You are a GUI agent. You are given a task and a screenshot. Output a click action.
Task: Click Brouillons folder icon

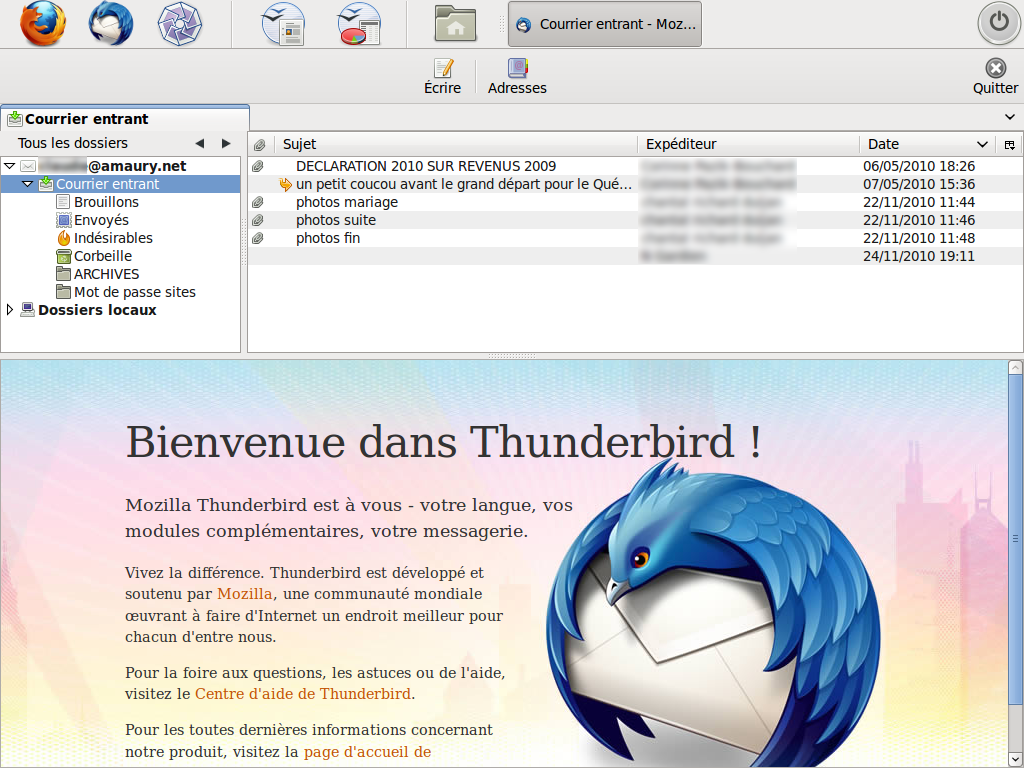pos(63,202)
